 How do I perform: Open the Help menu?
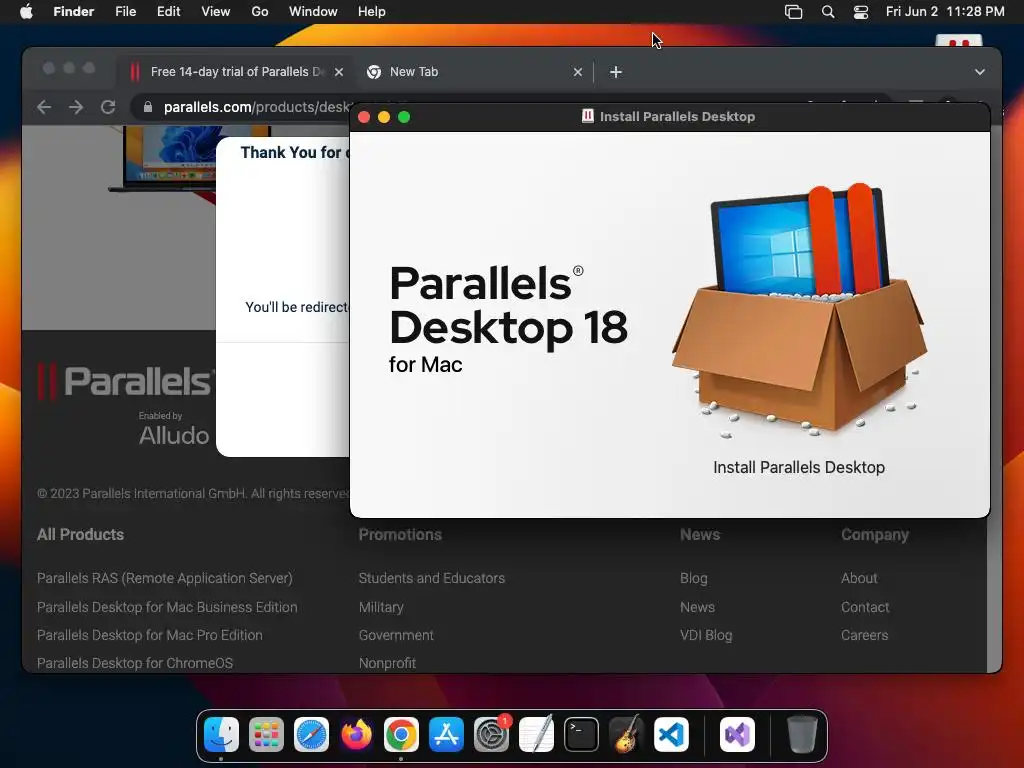pyautogui.click(x=372, y=12)
